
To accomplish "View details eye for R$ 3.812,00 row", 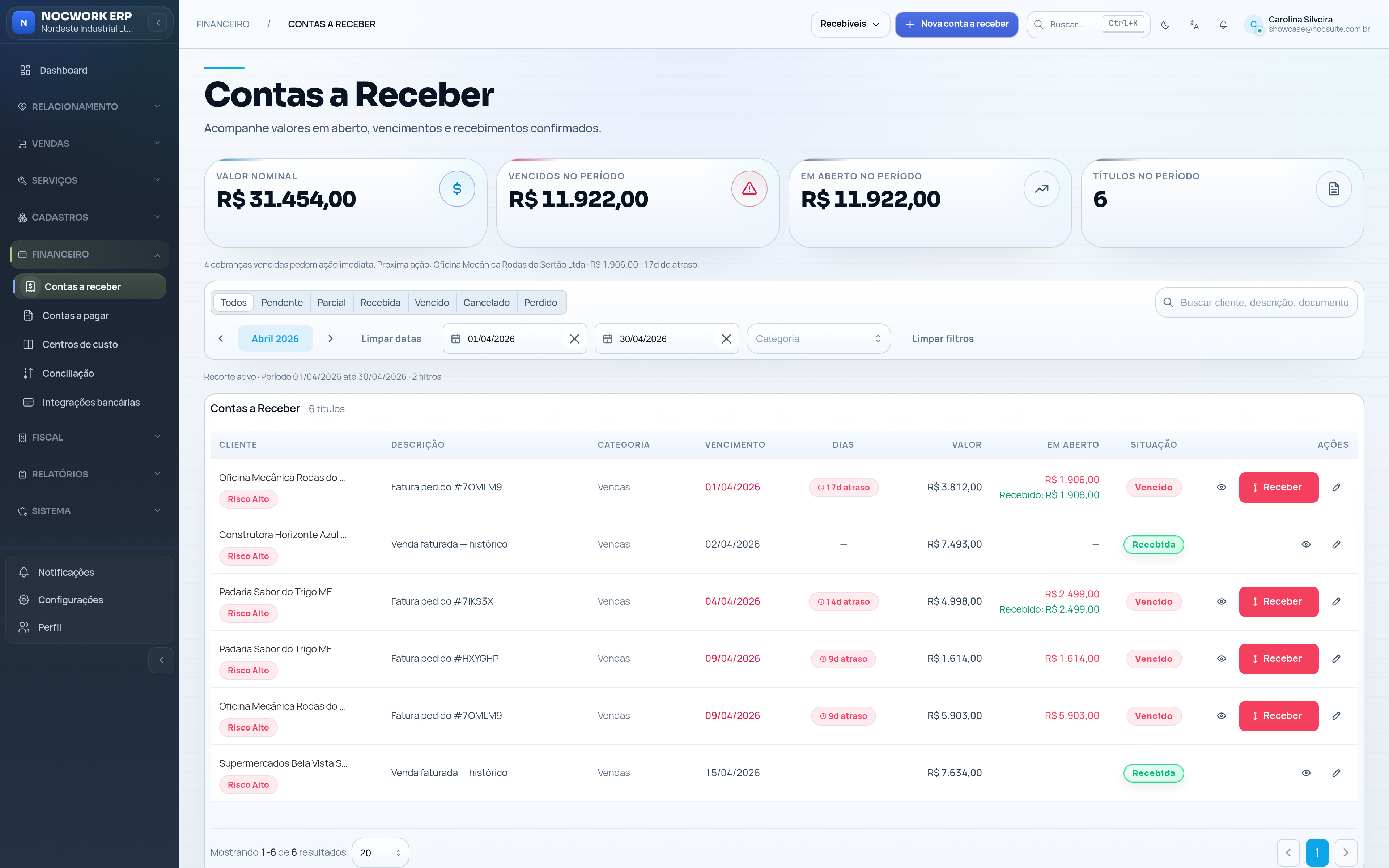I will tap(1222, 488).
